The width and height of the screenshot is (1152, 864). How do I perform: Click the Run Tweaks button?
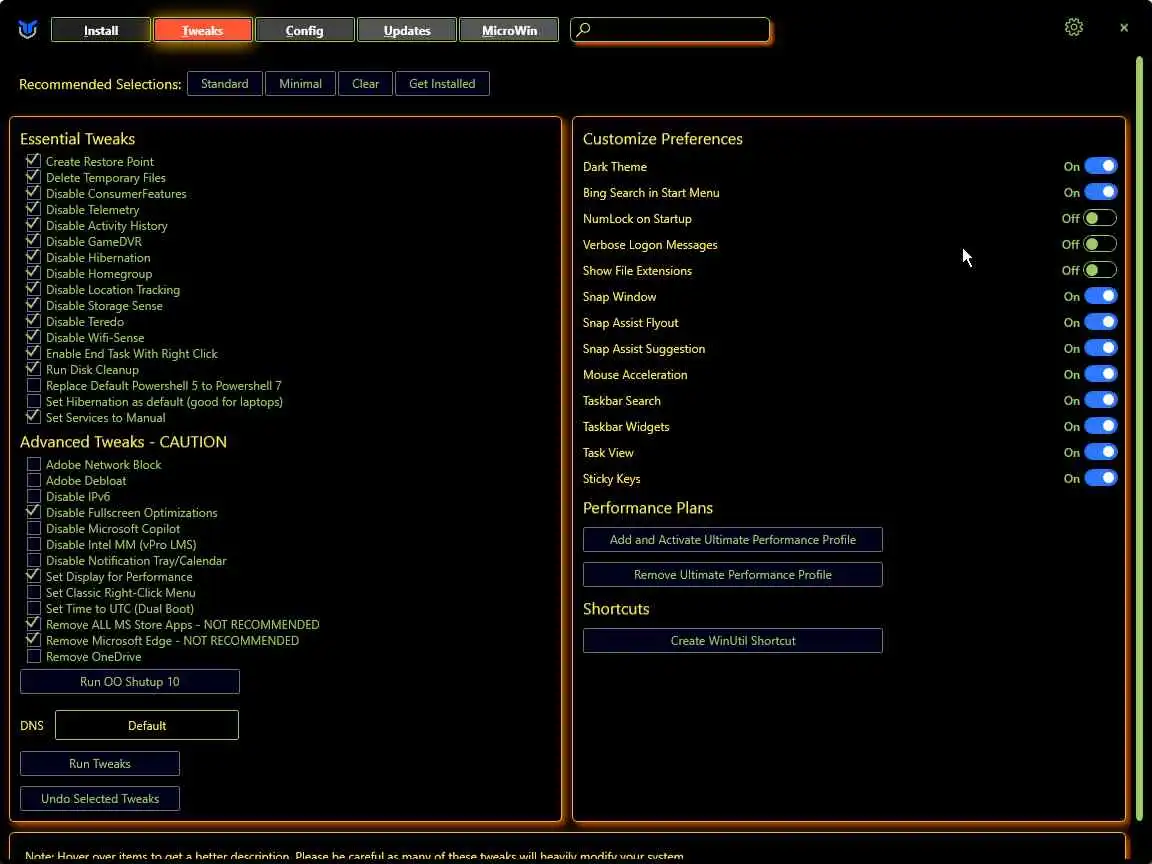[x=100, y=763]
